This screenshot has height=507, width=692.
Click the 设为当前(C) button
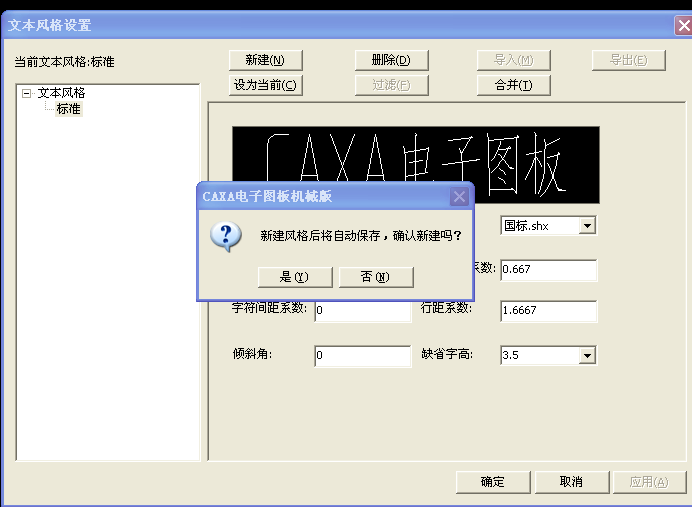(x=265, y=85)
